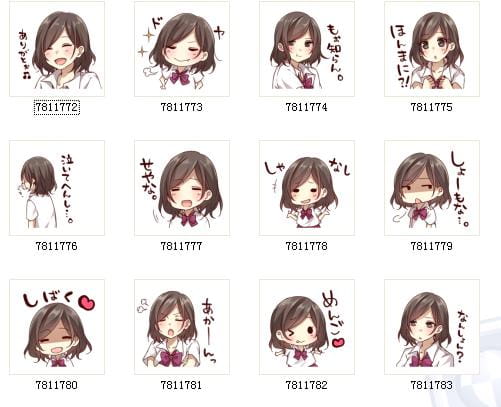Click the 7811774 file name

coord(307,107)
